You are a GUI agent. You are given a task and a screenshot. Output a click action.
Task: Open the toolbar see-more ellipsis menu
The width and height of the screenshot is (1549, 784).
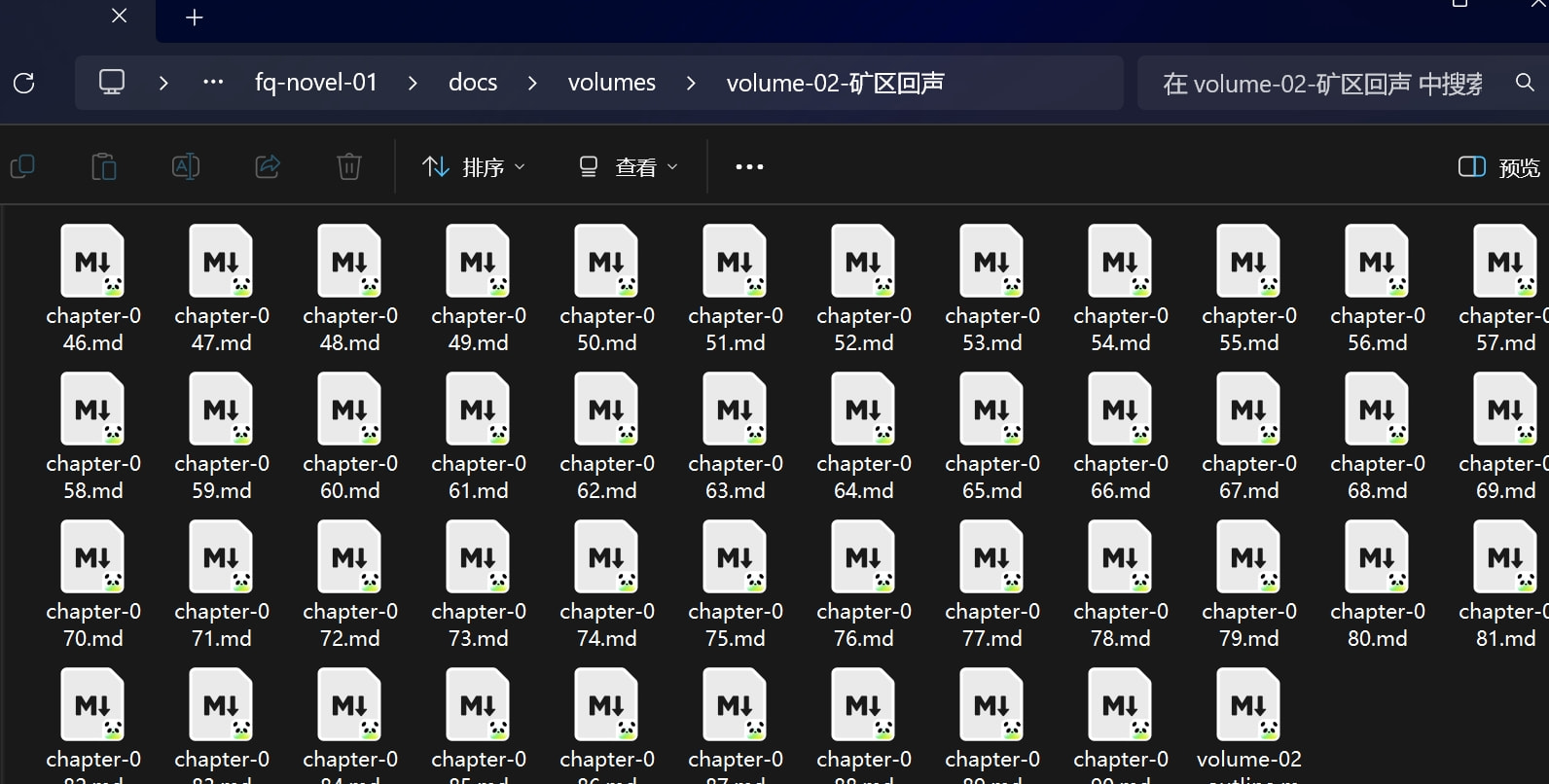click(x=749, y=167)
